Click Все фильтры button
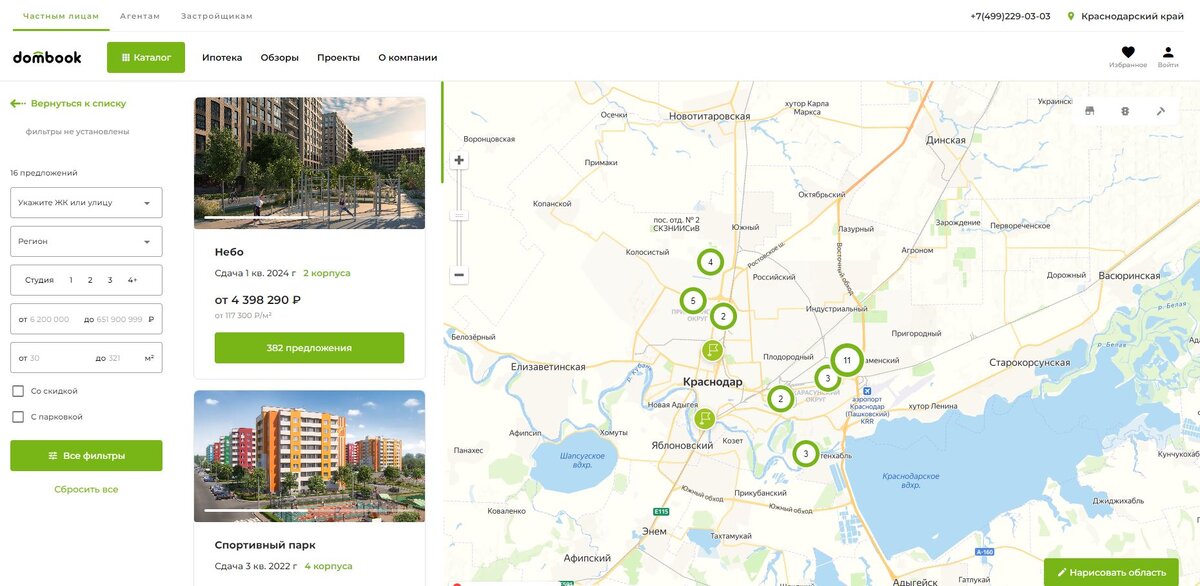This screenshot has width=1200, height=586. (x=86, y=456)
